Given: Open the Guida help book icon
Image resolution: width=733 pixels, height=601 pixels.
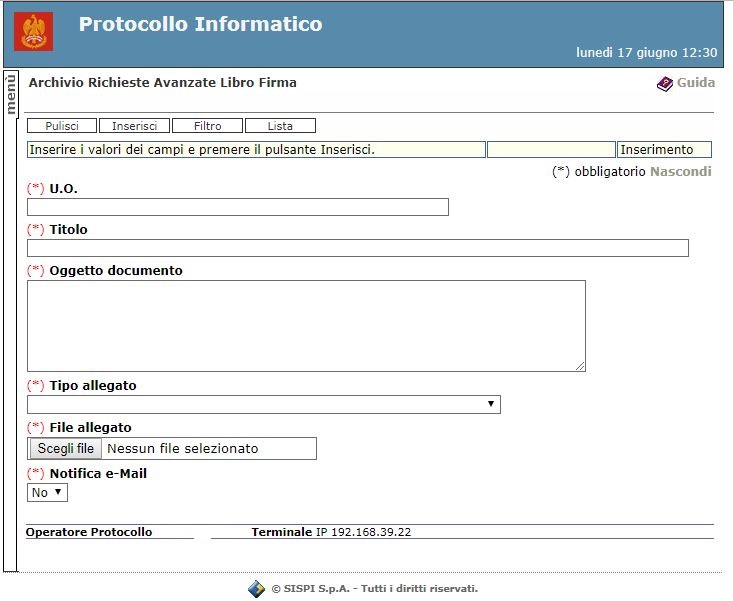Looking at the screenshot, I should tap(664, 84).
